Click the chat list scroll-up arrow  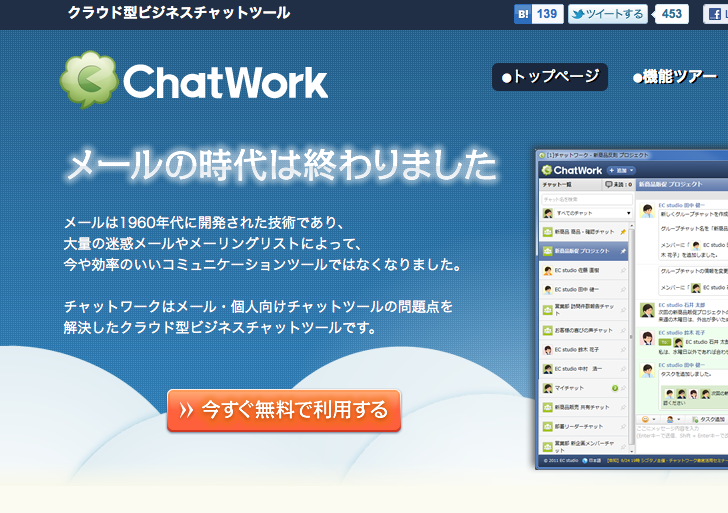point(631,225)
